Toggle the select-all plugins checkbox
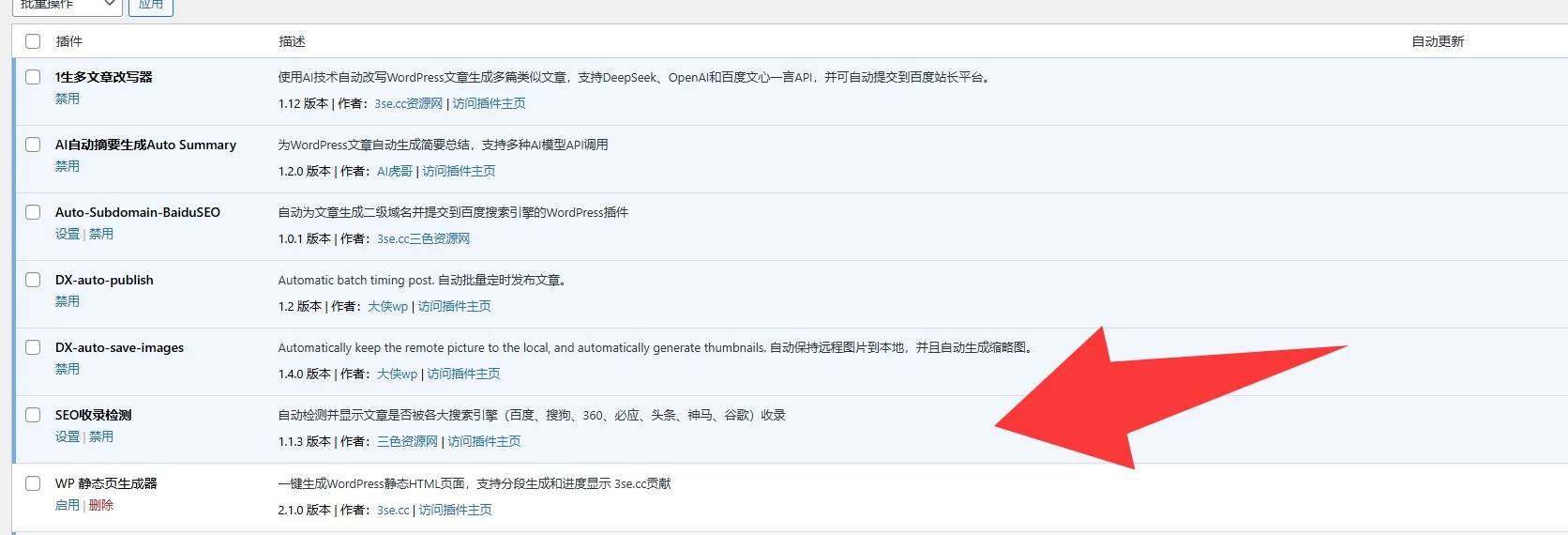The image size is (1568, 535). tap(33, 41)
